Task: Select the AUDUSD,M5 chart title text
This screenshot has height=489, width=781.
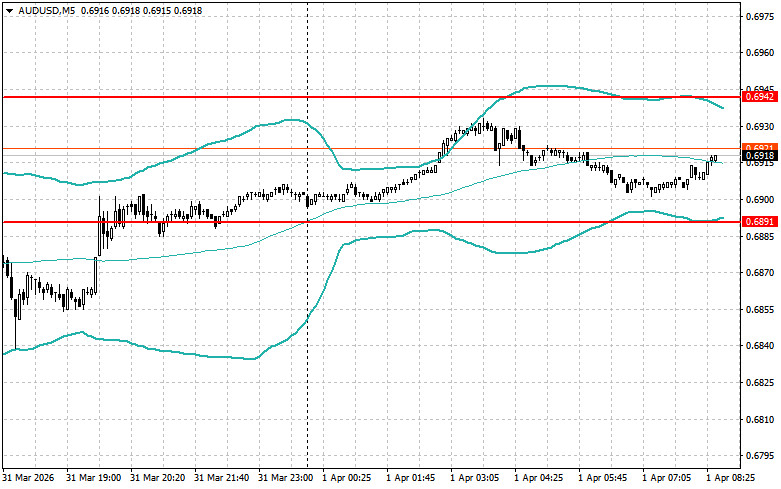Action: (47, 10)
